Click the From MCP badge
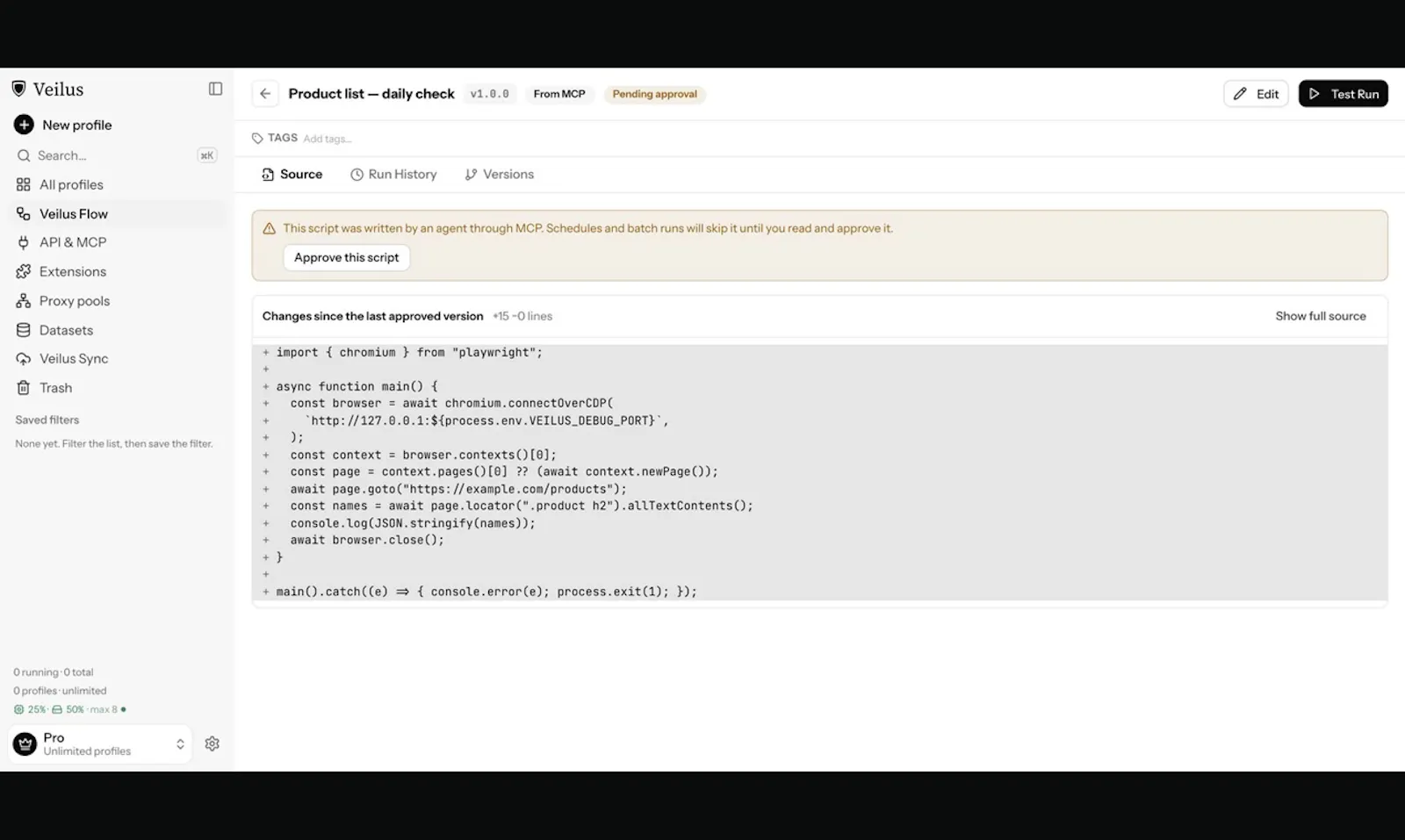 (558, 94)
